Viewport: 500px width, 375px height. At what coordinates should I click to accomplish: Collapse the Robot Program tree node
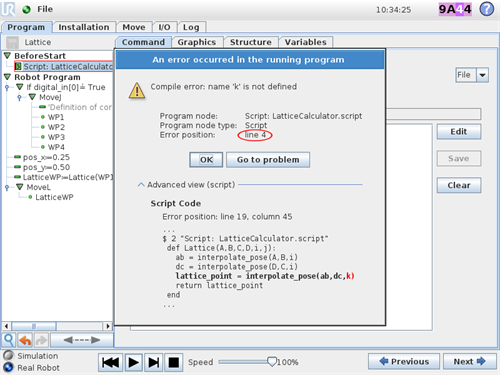[x=7, y=77]
